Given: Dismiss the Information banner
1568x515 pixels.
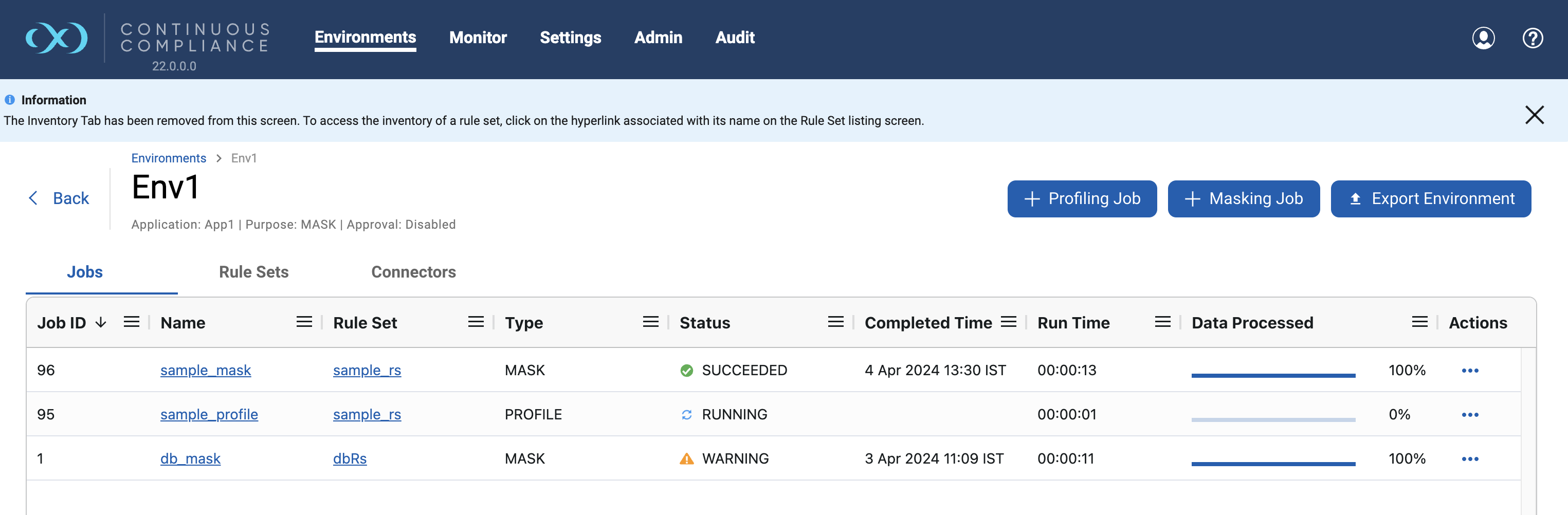Looking at the screenshot, I should click(x=1535, y=115).
